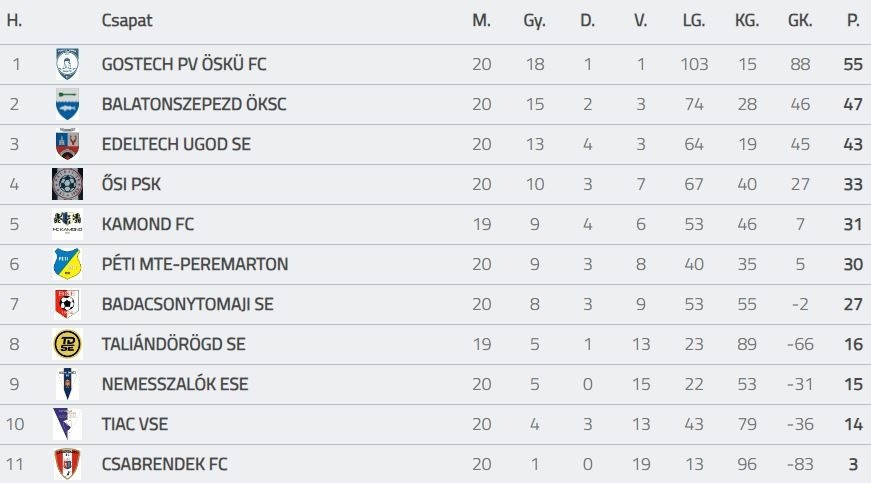The image size is (871, 483).
Task: Click the Kamond FC logo
Action: pyautogui.click(x=67, y=225)
